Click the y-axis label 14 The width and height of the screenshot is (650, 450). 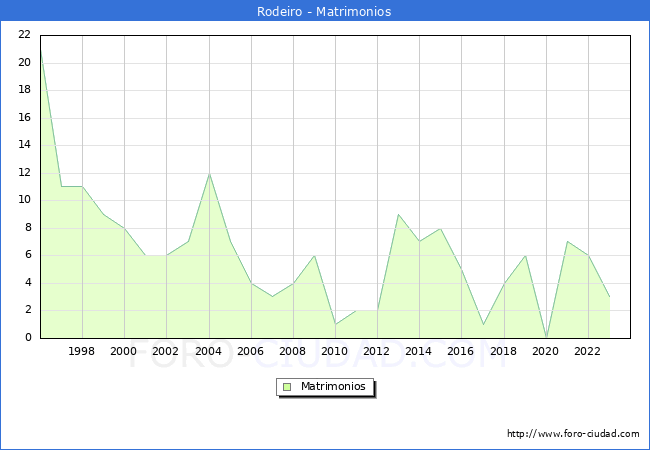click(25, 145)
